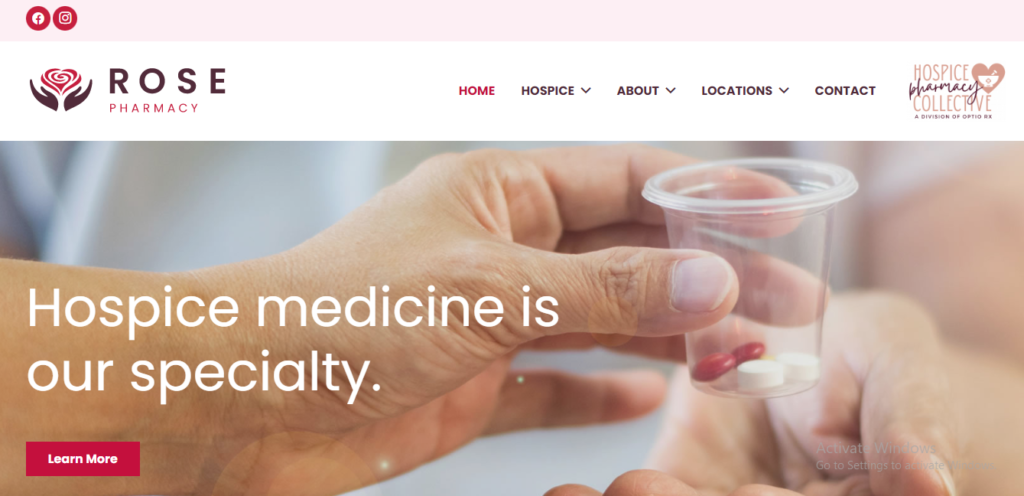The image size is (1024, 496).
Task: Click the 'Hospice medicine is our specialty' headline
Action: click(293, 342)
